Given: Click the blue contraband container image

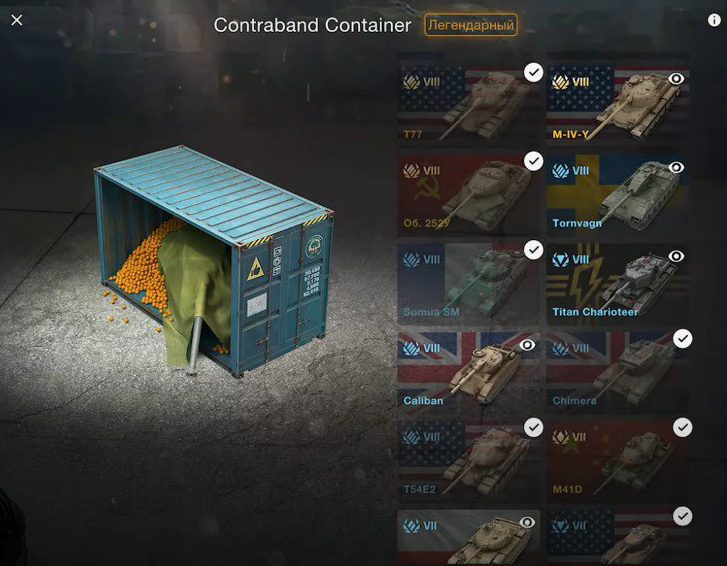Looking at the screenshot, I should tap(214, 261).
